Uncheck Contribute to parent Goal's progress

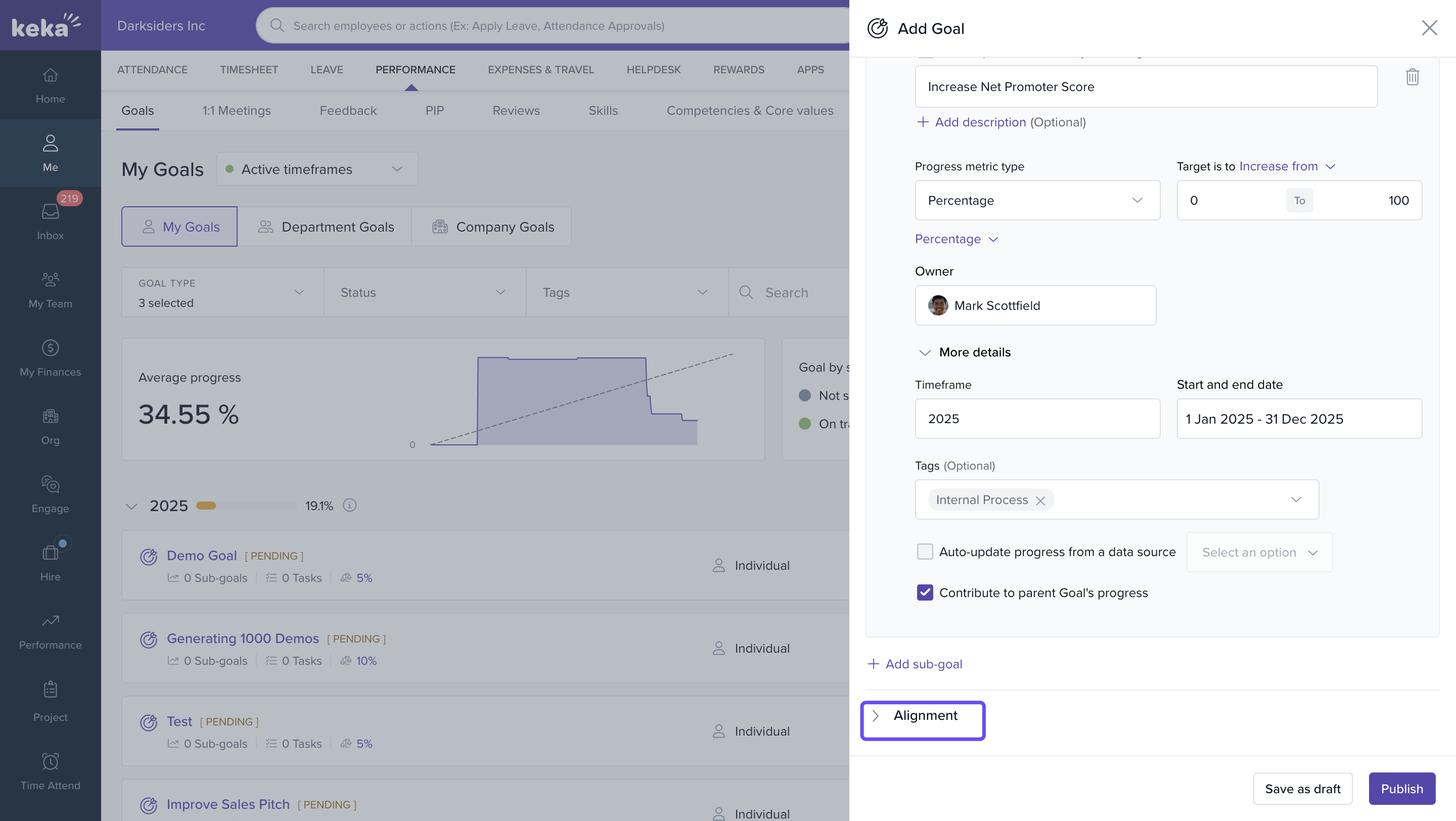[925, 592]
